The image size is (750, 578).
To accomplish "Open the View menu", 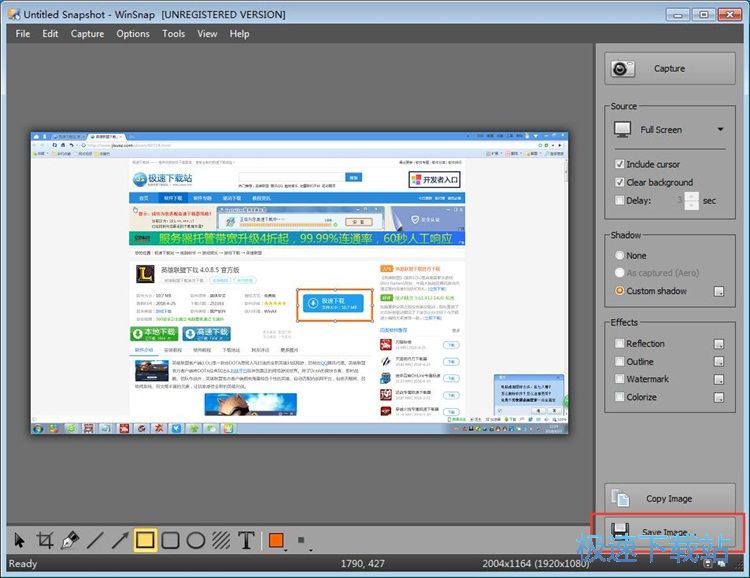I will point(207,33).
